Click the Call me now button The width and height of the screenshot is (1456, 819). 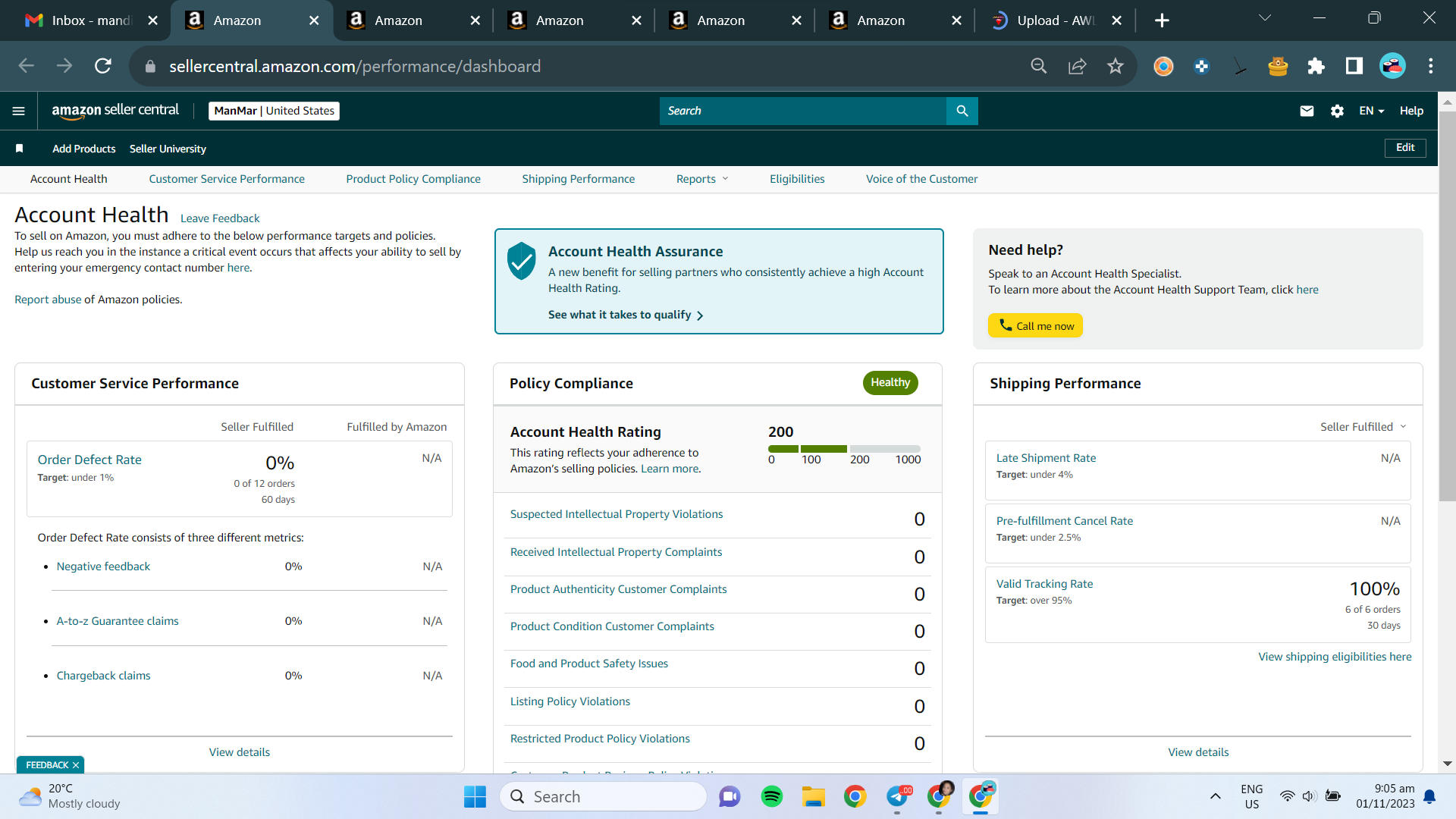pos(1035,325)
